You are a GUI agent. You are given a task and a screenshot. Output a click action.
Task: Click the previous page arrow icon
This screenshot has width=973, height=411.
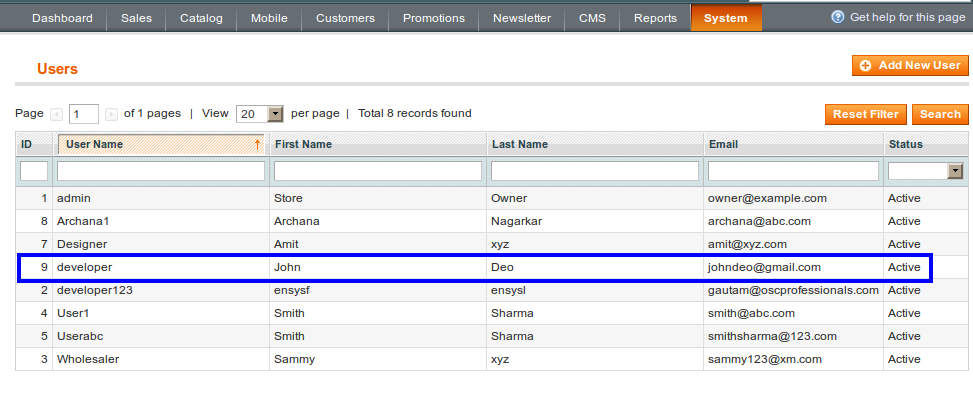click(56, 114)
